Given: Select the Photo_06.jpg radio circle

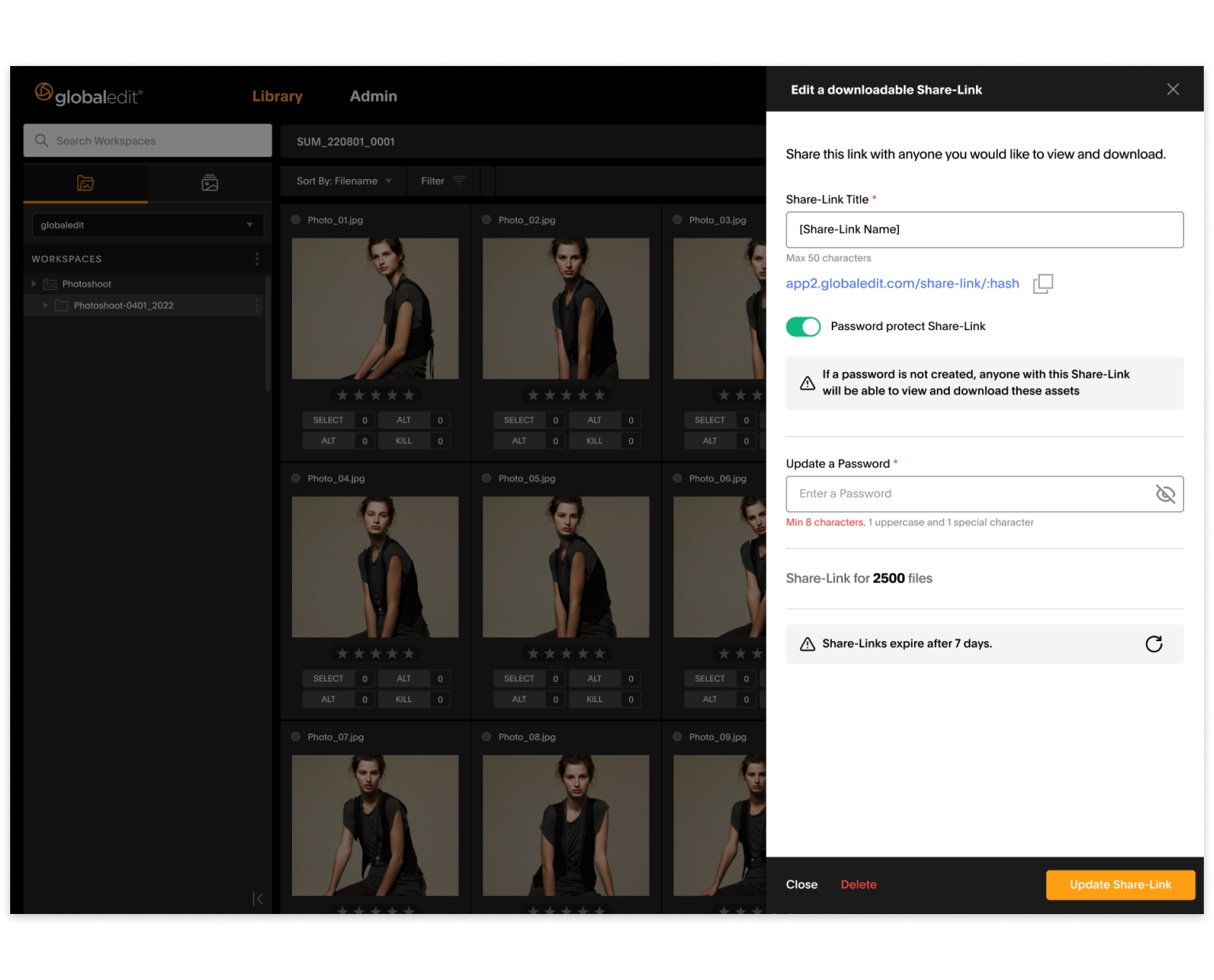Looking at the screenshot, I should (x=677, y=478).
